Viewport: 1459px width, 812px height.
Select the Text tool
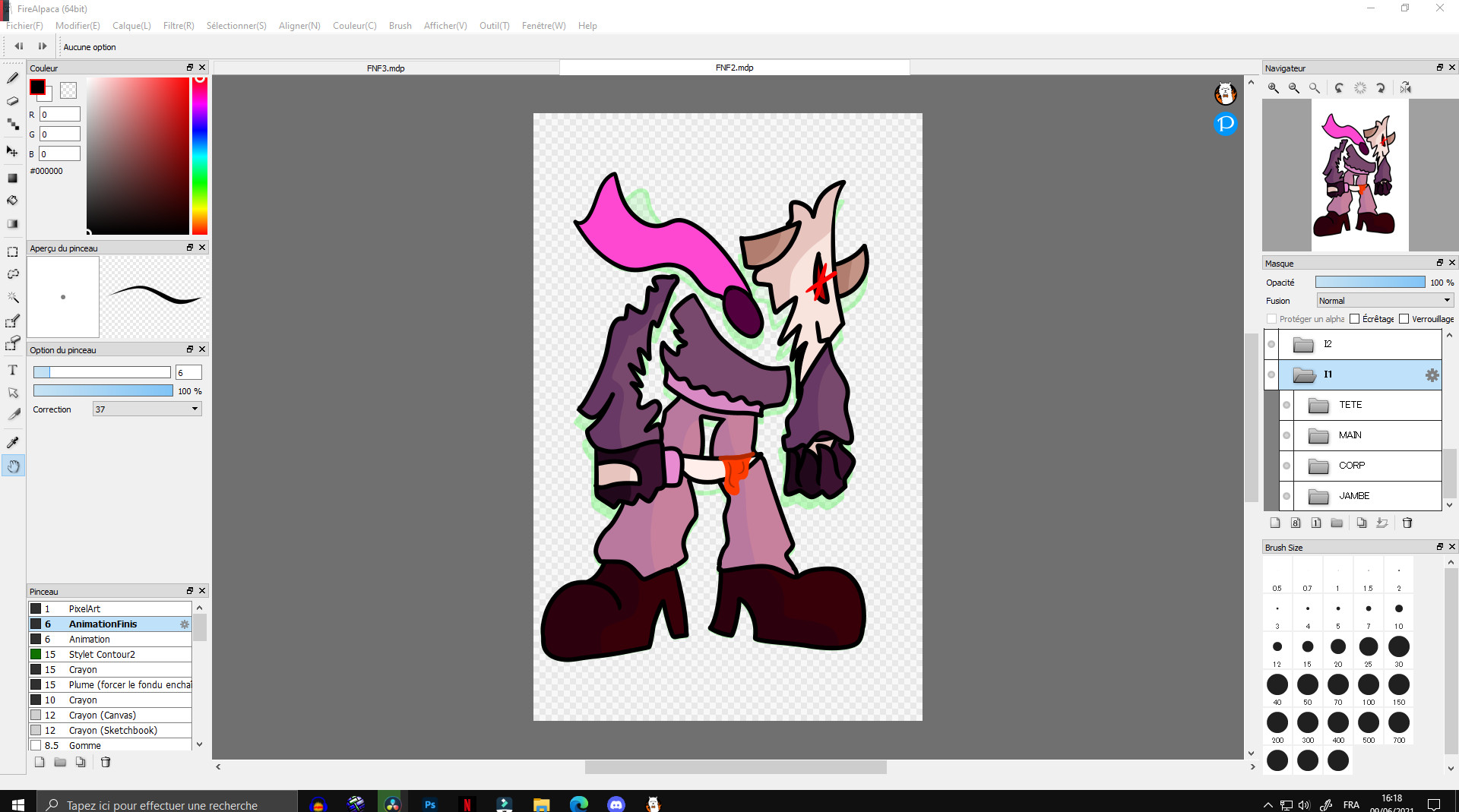point(13,370)
